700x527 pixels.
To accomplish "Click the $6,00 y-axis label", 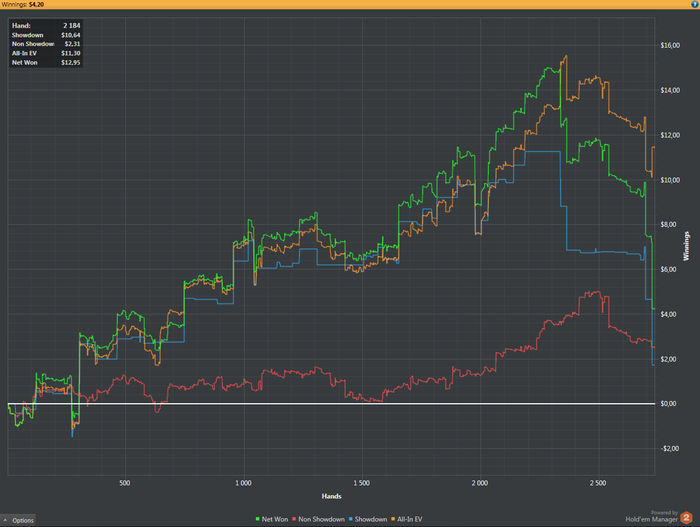I will coord(670,269).
